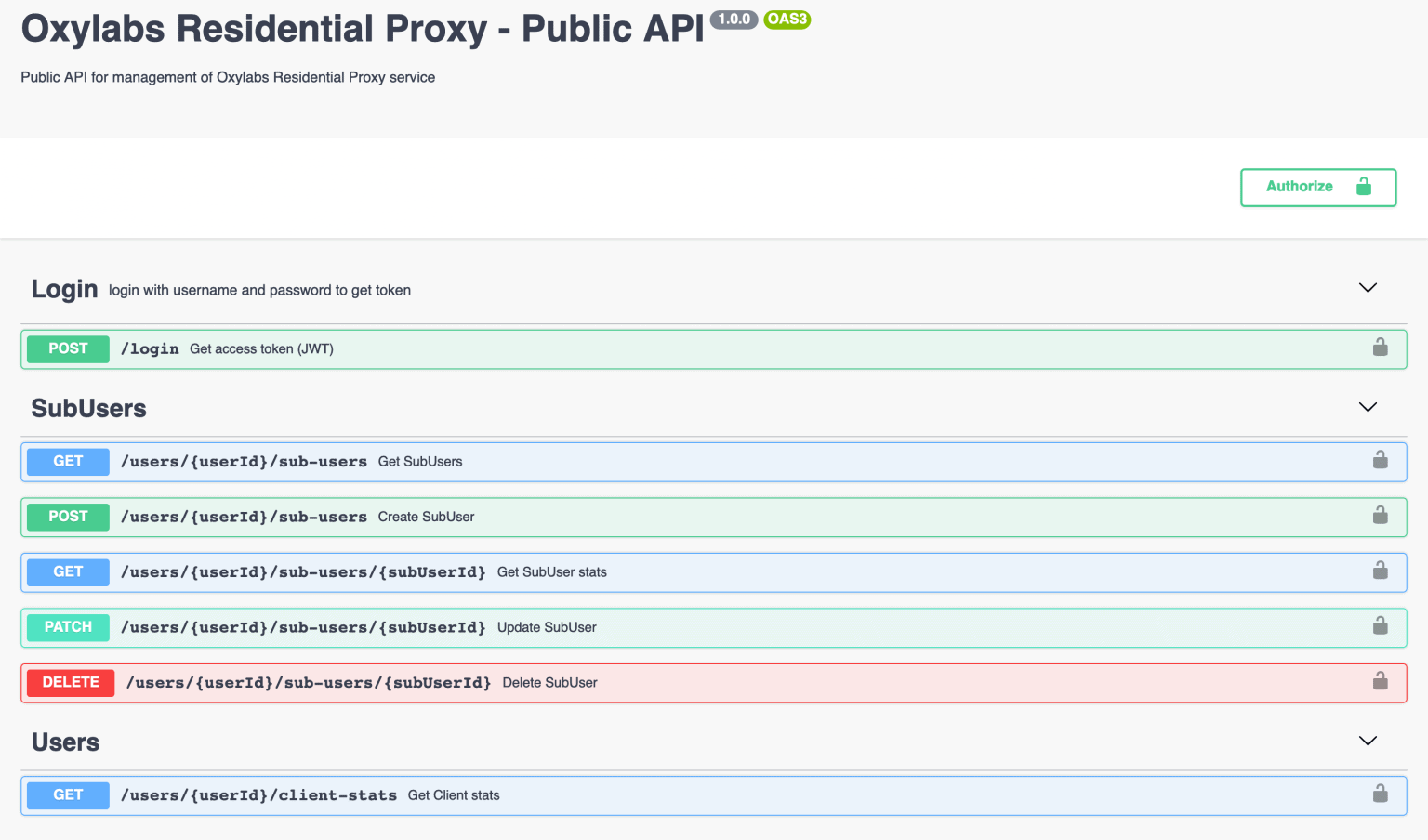This screenshot has height=840, width=1428.
Task: Click lock icon on Get SubUsers row
Action: [x=1380, y=460]
